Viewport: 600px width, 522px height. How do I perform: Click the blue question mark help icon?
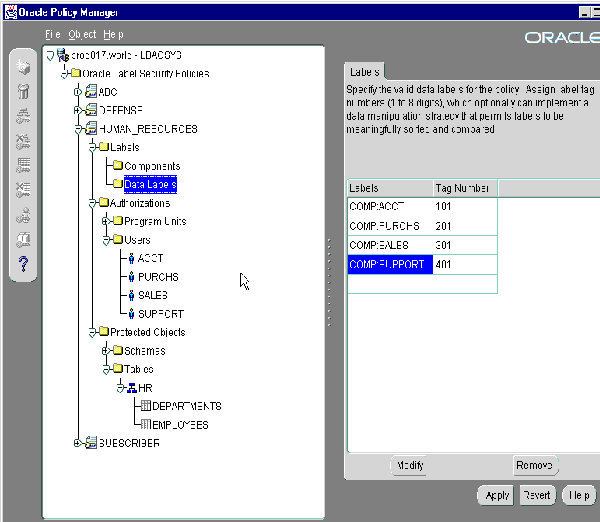click(23, 263)
